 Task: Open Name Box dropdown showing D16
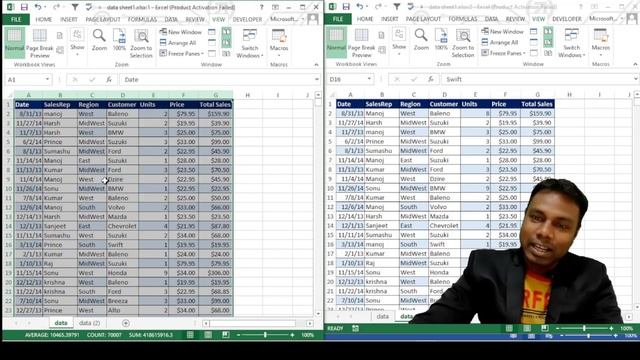[x=369, y=79]
